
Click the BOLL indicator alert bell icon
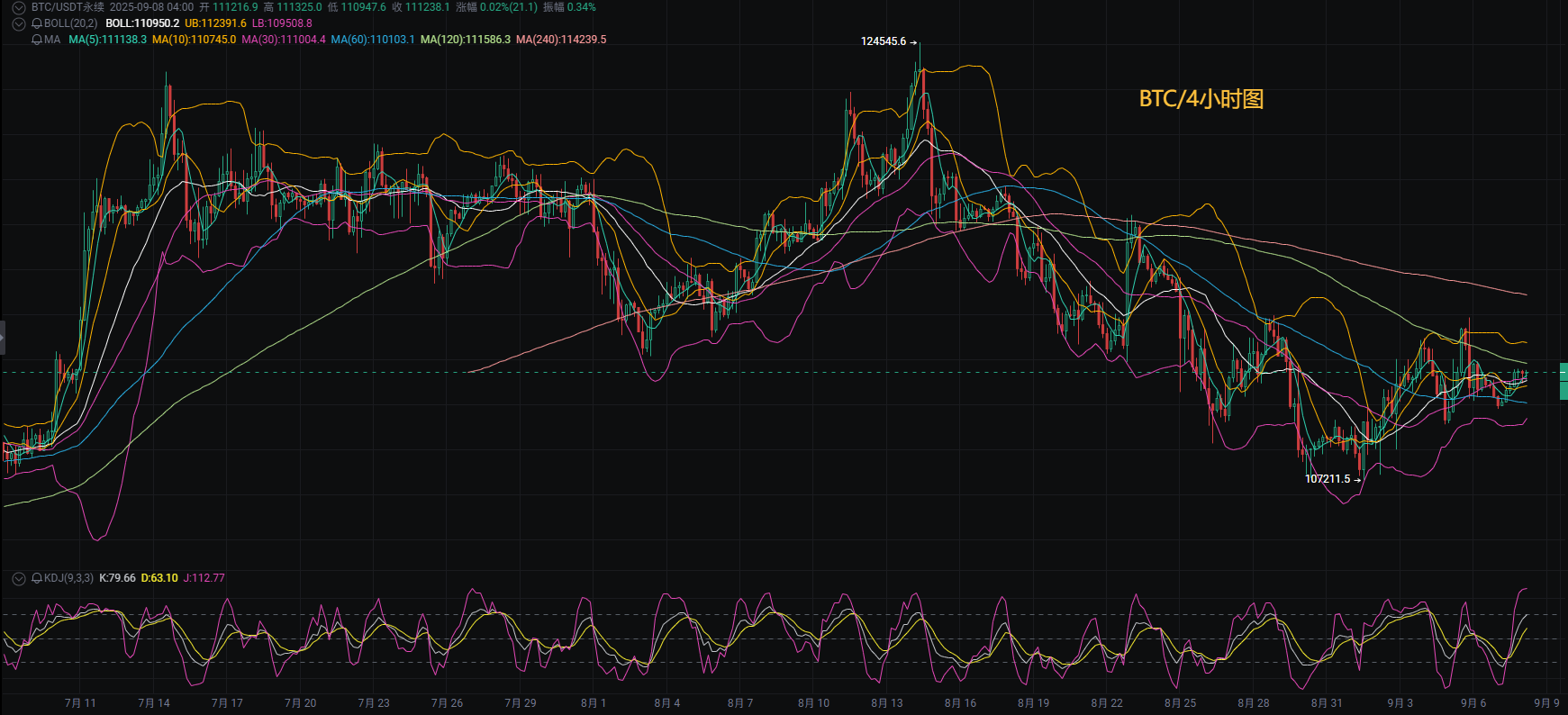37,23
